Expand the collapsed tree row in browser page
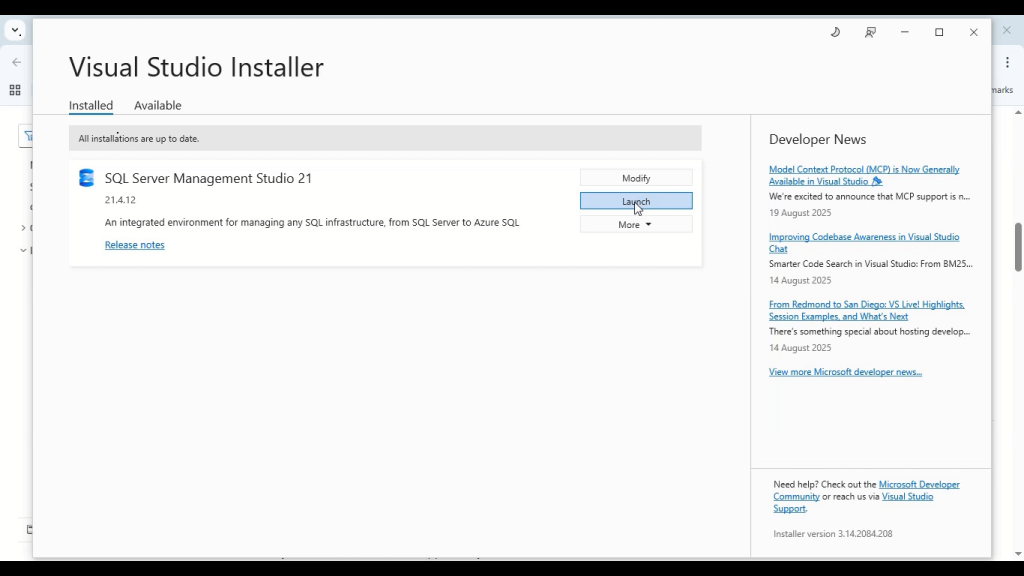Screen dimensions: 1024x576 click(x=24, y=228)
